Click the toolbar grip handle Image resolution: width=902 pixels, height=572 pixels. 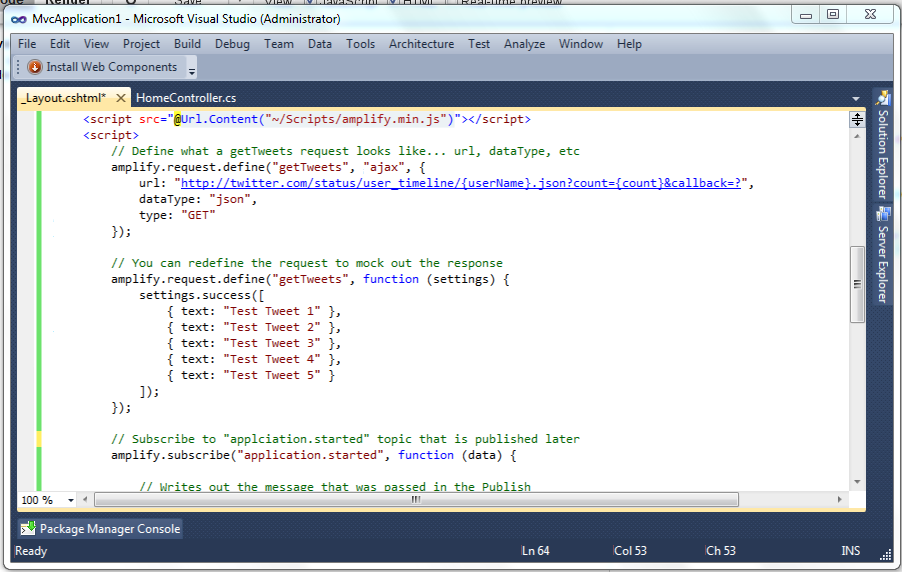[18, 67]
